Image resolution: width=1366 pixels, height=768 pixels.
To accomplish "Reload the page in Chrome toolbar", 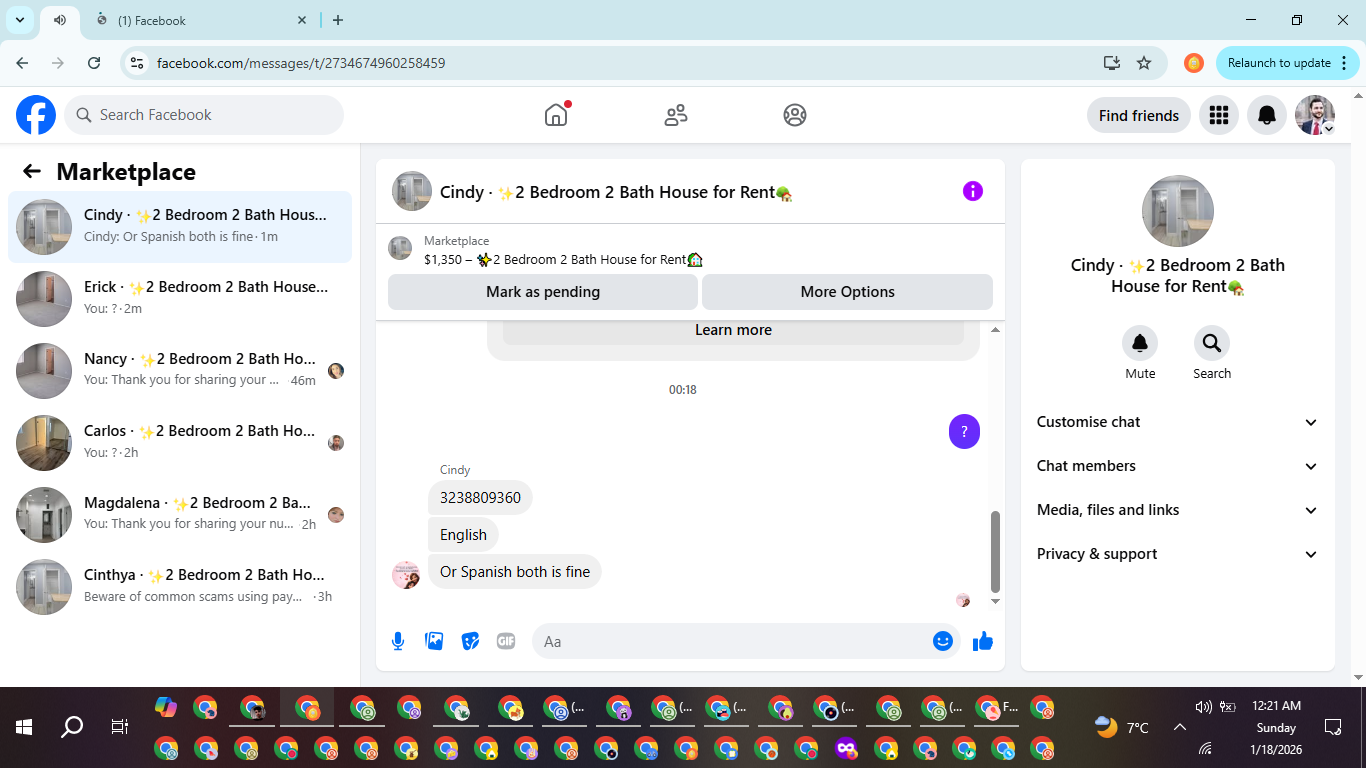I will (94, 63).
